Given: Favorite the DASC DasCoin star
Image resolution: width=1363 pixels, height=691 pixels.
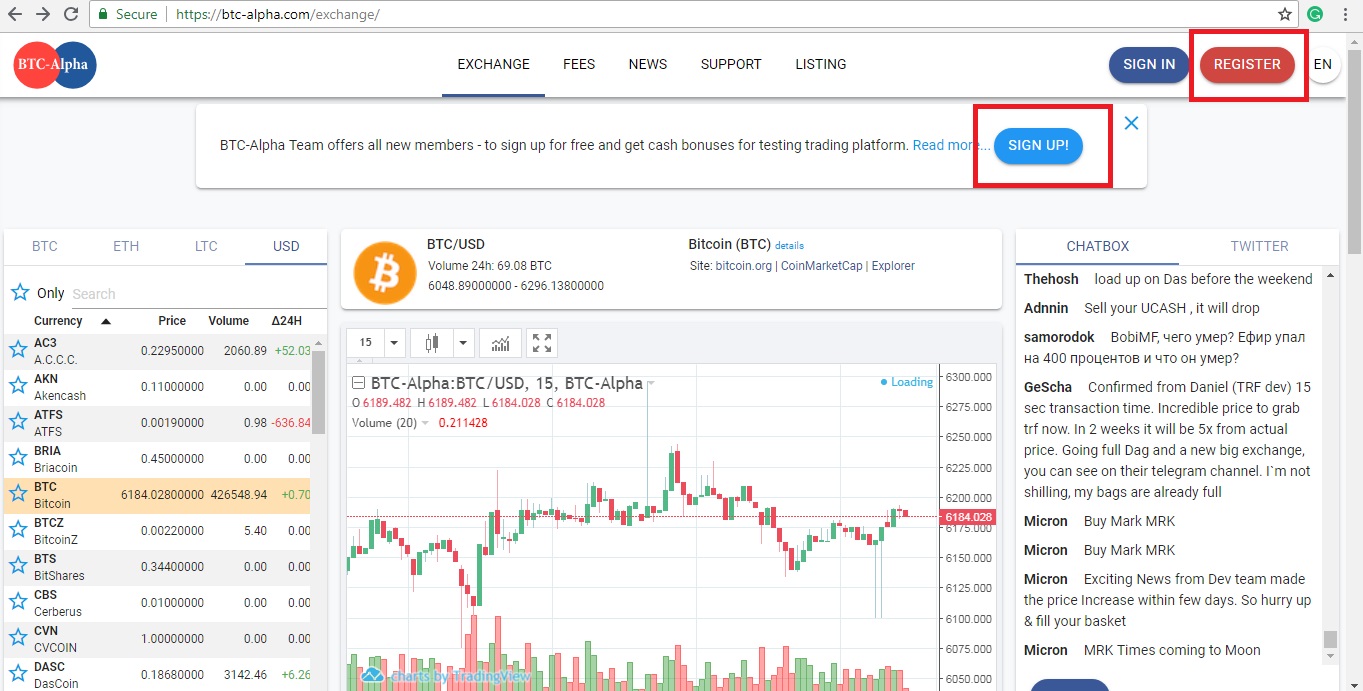Looking at the screenshot, I should click(17, 674).
